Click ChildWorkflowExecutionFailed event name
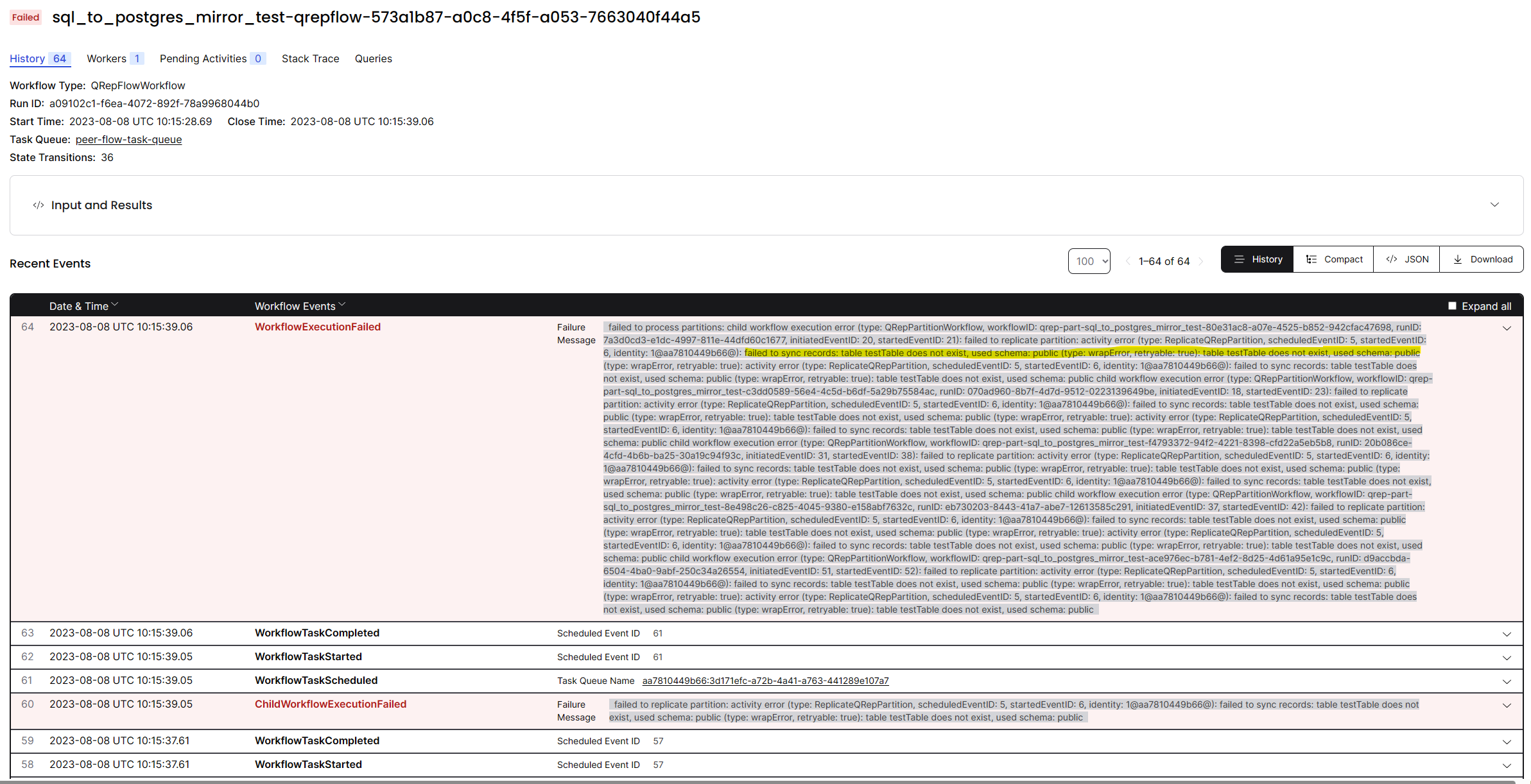This screenshot has width=1531, height=784. click(x=331, y=704)
